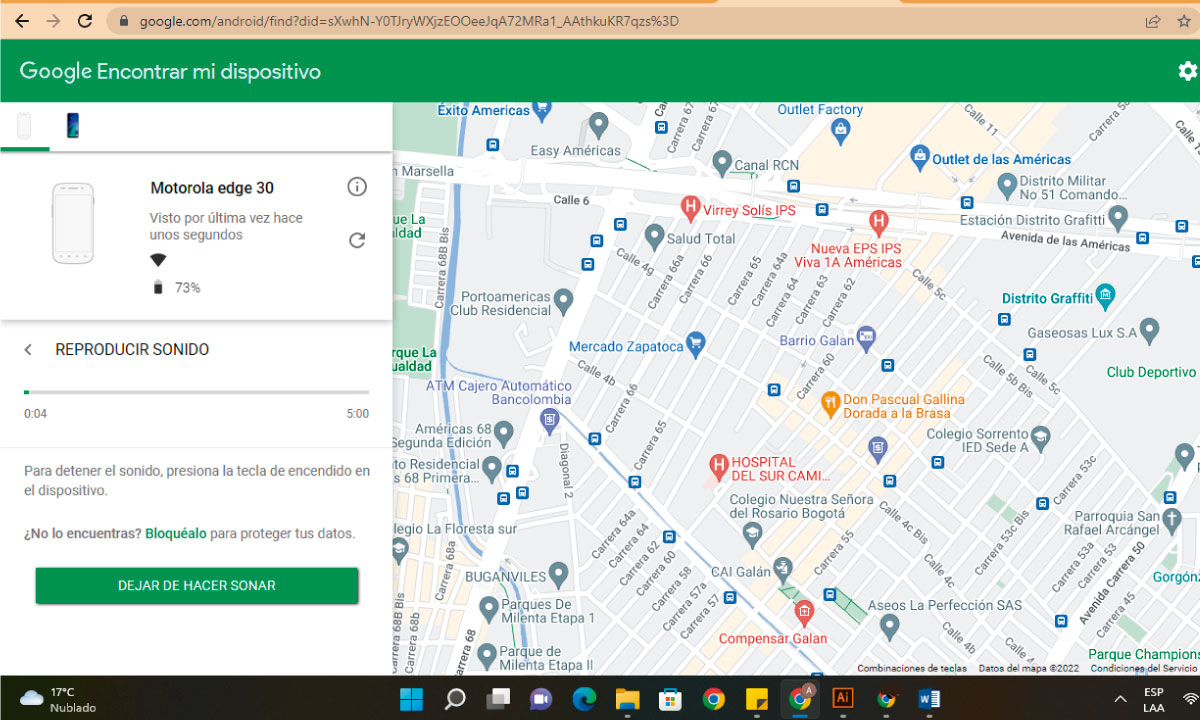Open Adobe Illustrator from taskbar

coord(843,699)
